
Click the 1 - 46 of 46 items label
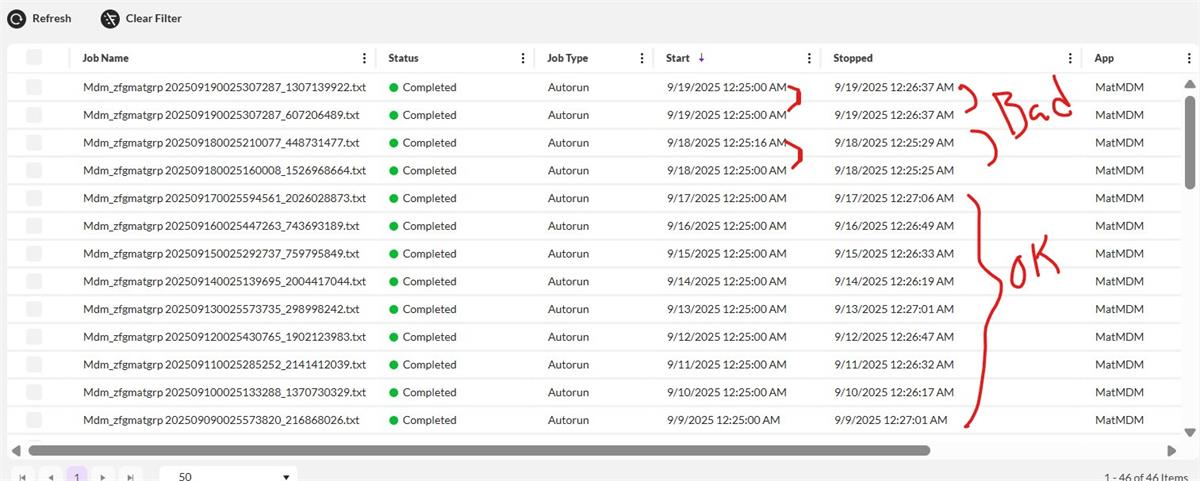click(x=1148, y=477)
